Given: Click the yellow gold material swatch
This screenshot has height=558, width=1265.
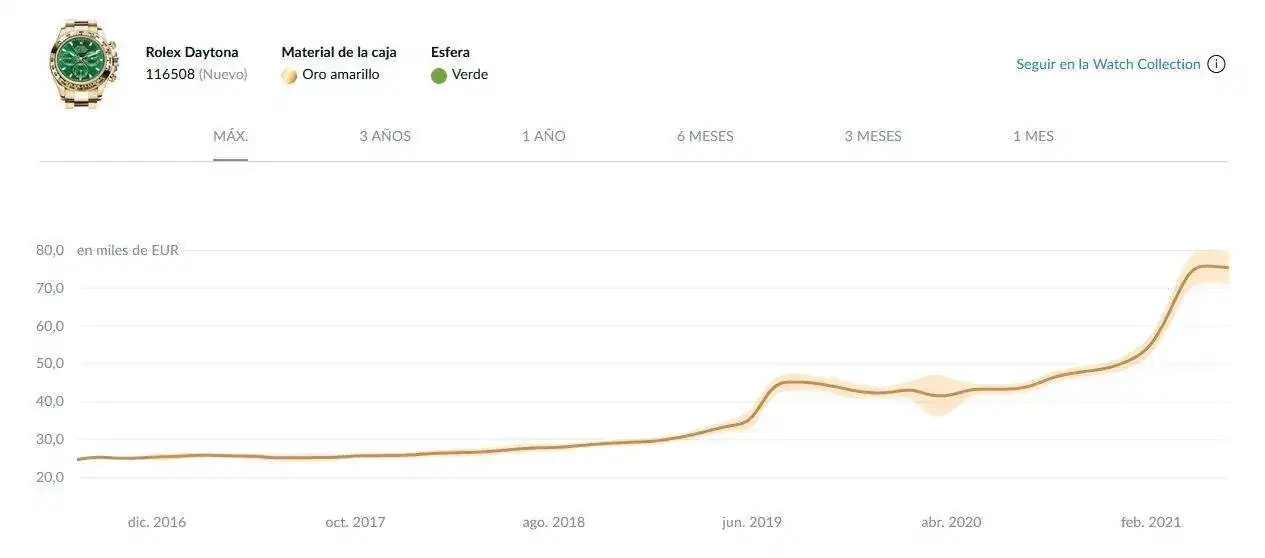Looking at the screenshot, I should tap(289, 75).
